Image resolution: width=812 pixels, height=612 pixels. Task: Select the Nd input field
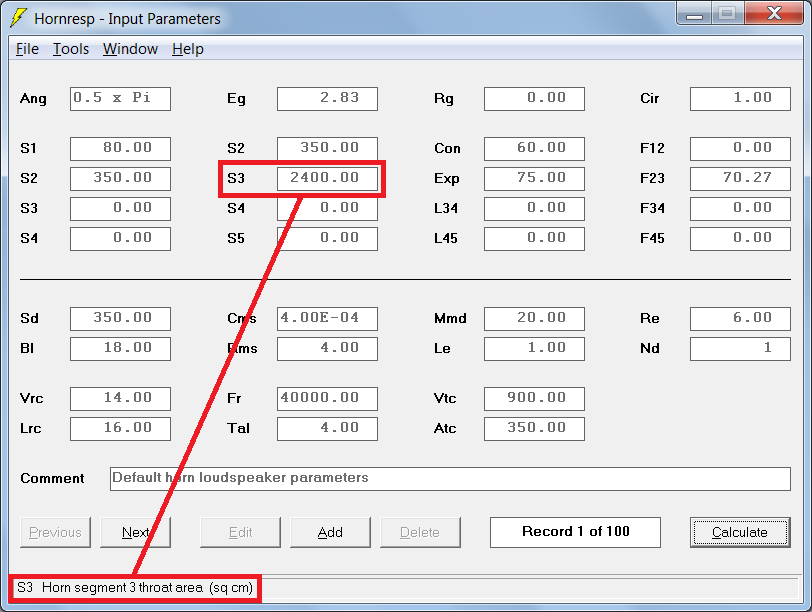[x=741, y=349]
